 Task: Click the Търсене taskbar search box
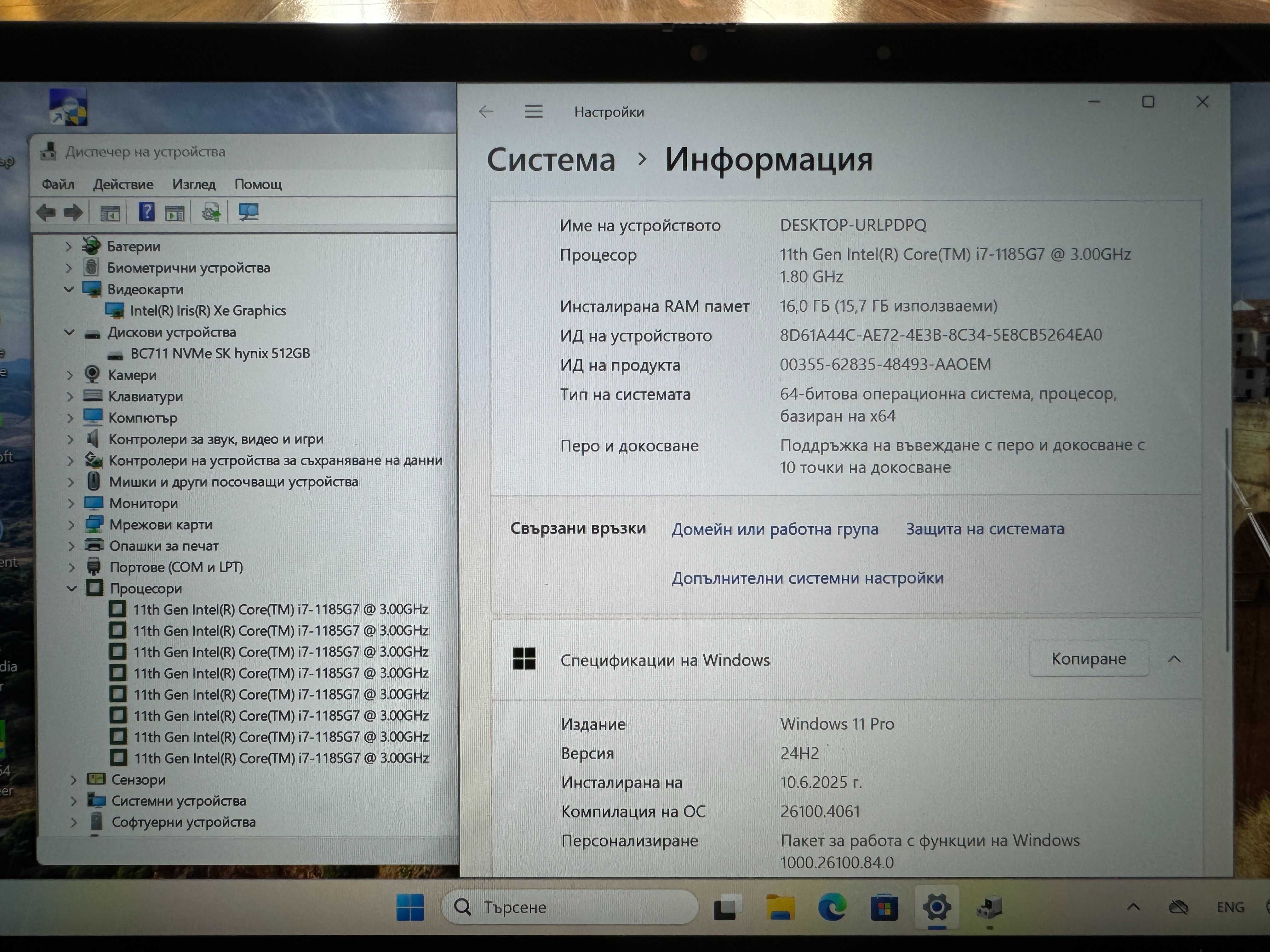coord(570,907)
